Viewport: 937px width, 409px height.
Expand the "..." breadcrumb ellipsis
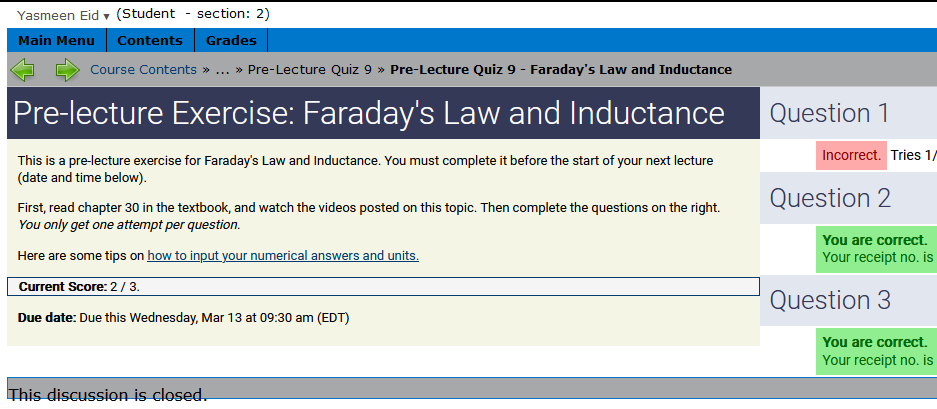[223, 70]
